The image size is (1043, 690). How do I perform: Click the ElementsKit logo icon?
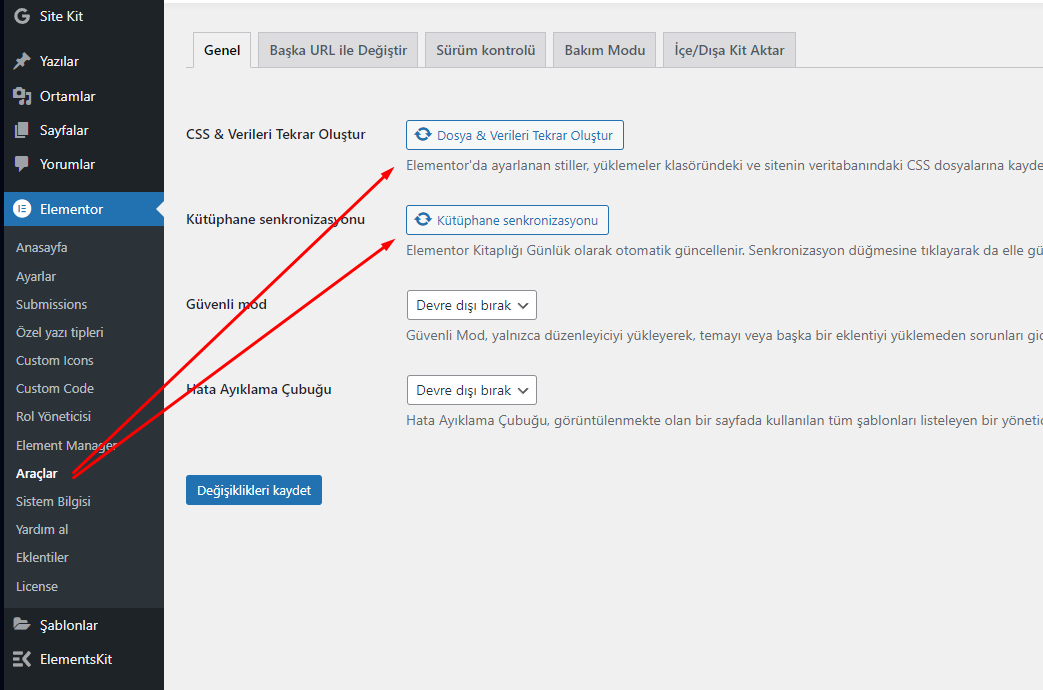pos(22,659)
